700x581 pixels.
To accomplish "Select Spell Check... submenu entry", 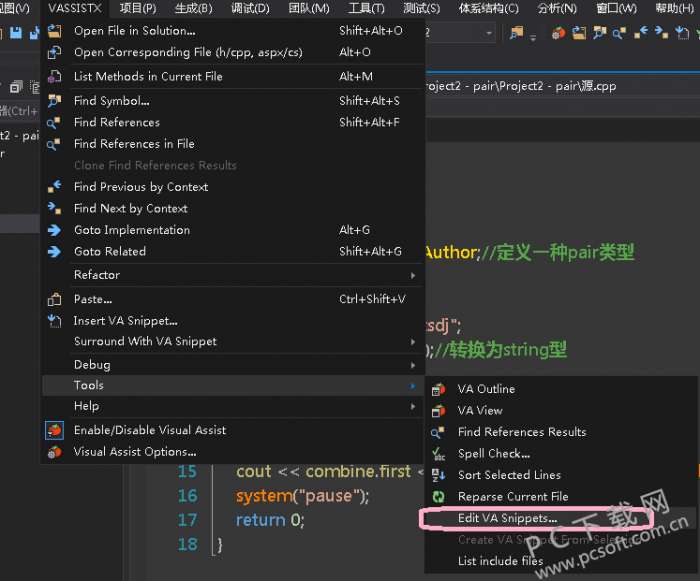I will click(x=560, y=454).
